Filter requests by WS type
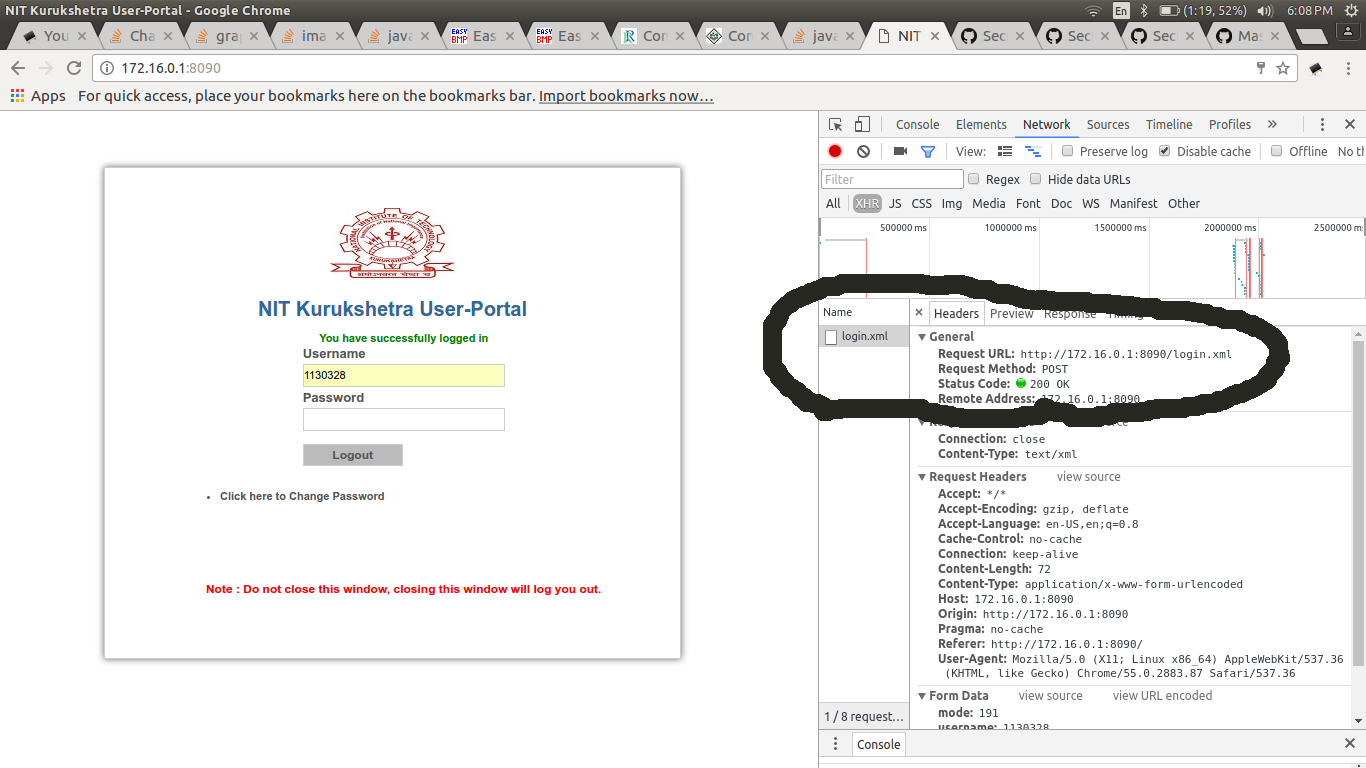1366x768 pixels. tap(1091, 203)
